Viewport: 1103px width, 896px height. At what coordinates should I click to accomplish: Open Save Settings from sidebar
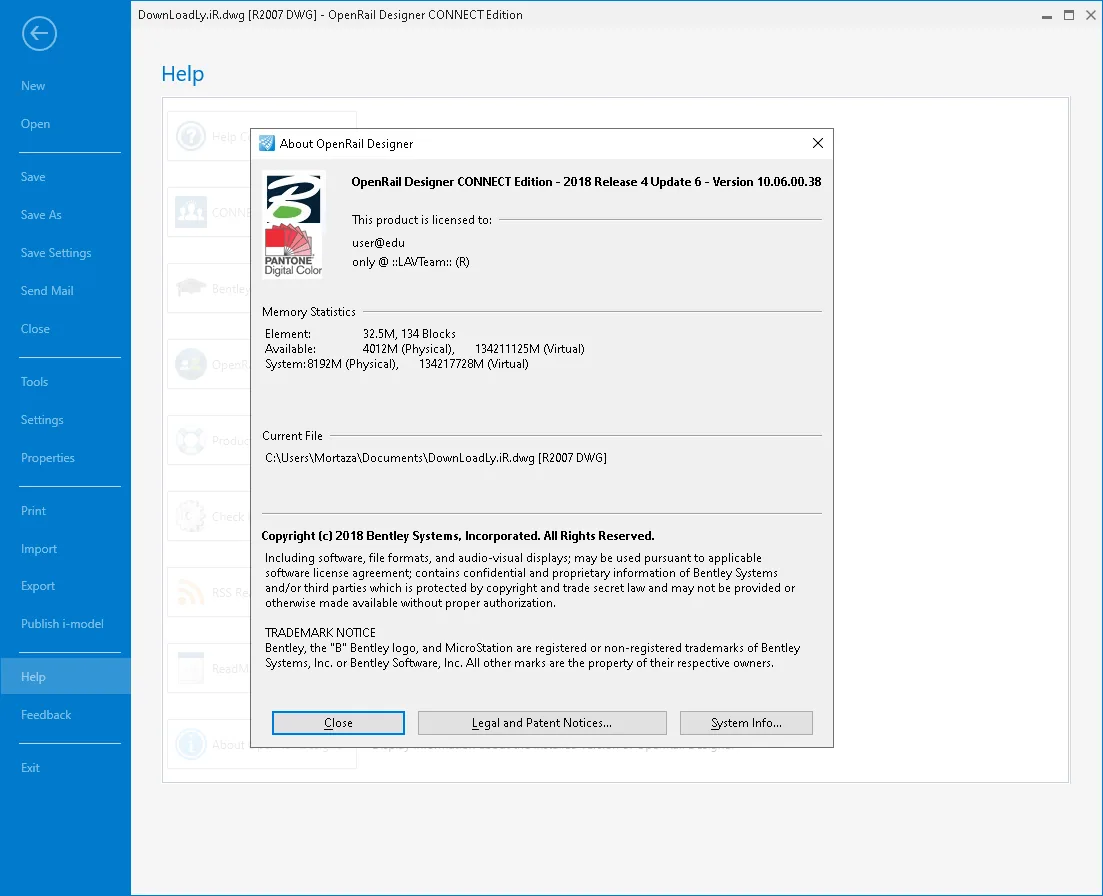[56, 252]
